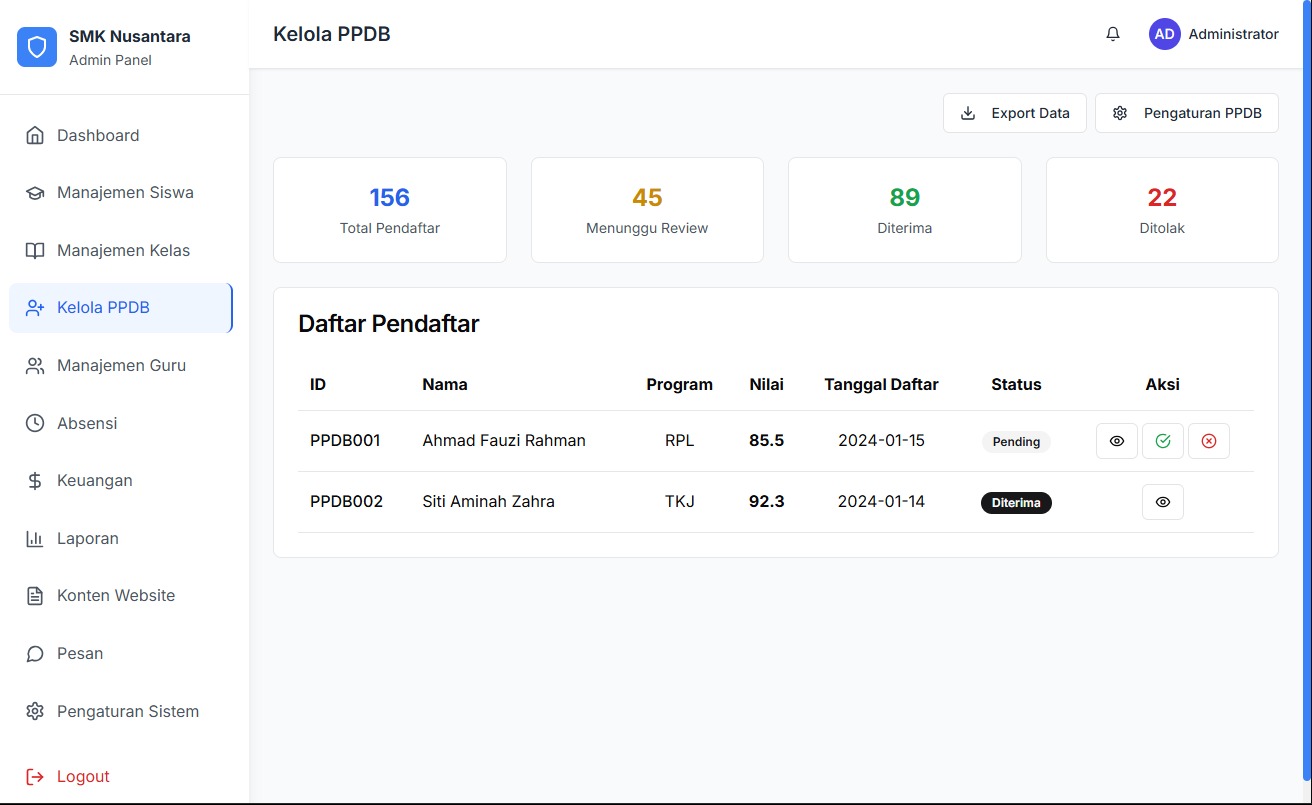View details of Ahmad Fauzi Rahman
Viewport: 1312px width, 805px height.
1116,441
